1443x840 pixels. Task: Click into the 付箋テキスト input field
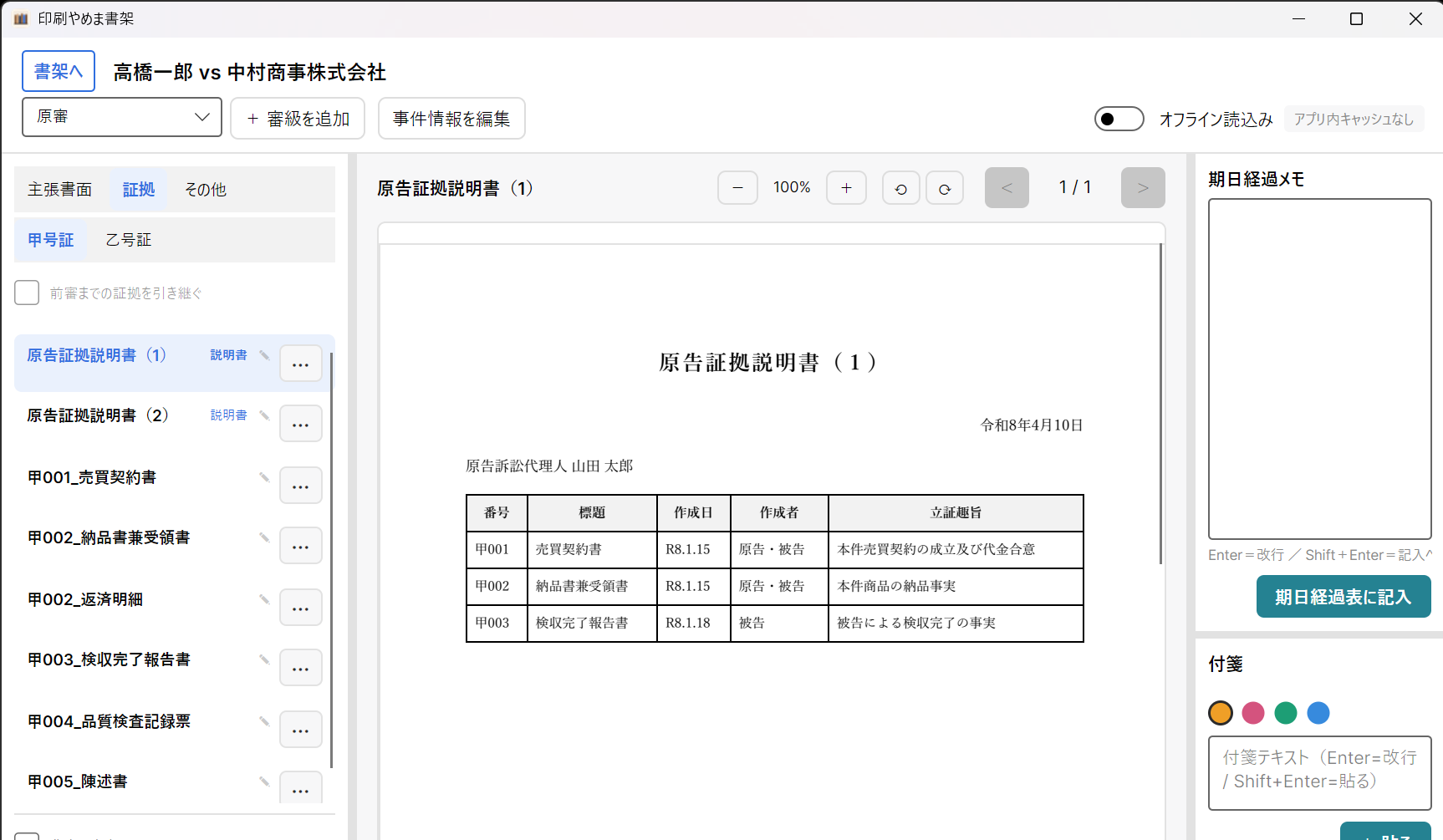pos(1320,773)
